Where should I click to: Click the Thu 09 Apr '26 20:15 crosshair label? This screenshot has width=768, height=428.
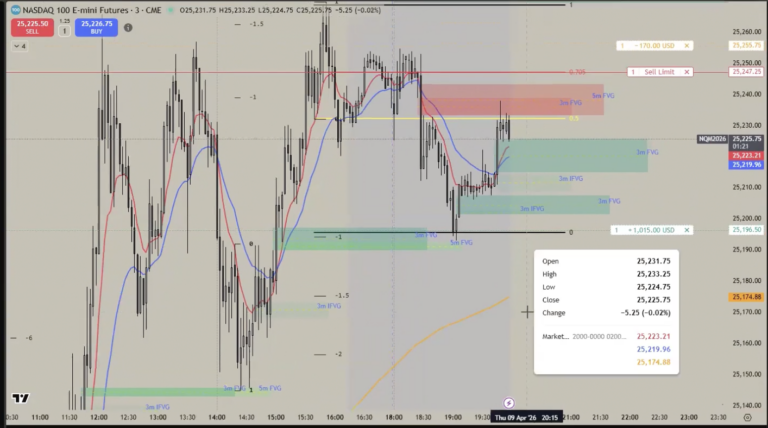(x=527, y=418)
